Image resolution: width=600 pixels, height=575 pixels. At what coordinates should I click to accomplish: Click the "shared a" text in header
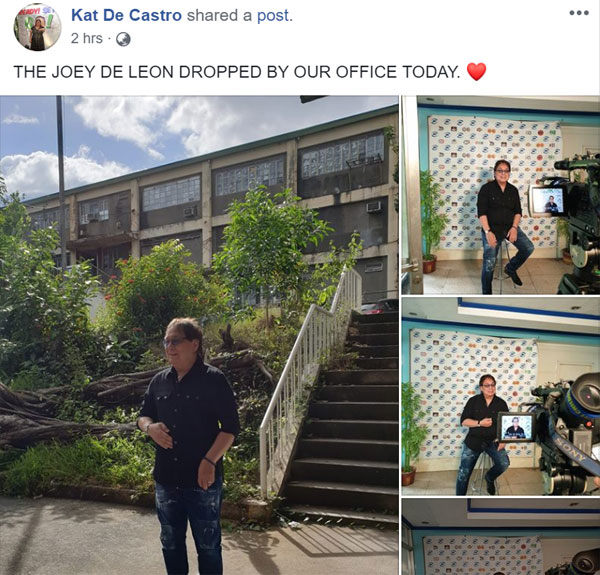click(x=219, y=16)
